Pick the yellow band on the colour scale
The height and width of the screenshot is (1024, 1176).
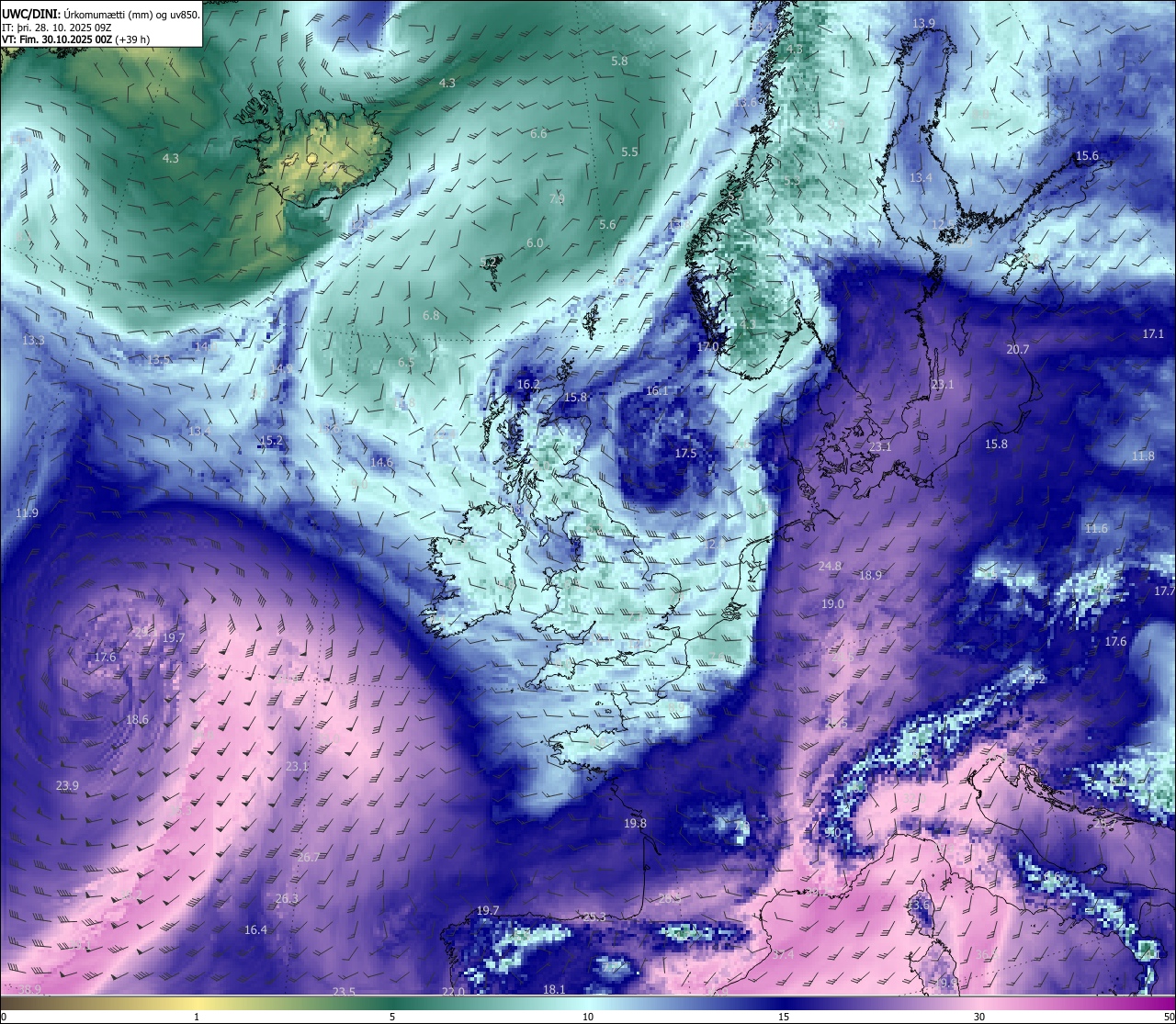click(x=198, y=1004)
